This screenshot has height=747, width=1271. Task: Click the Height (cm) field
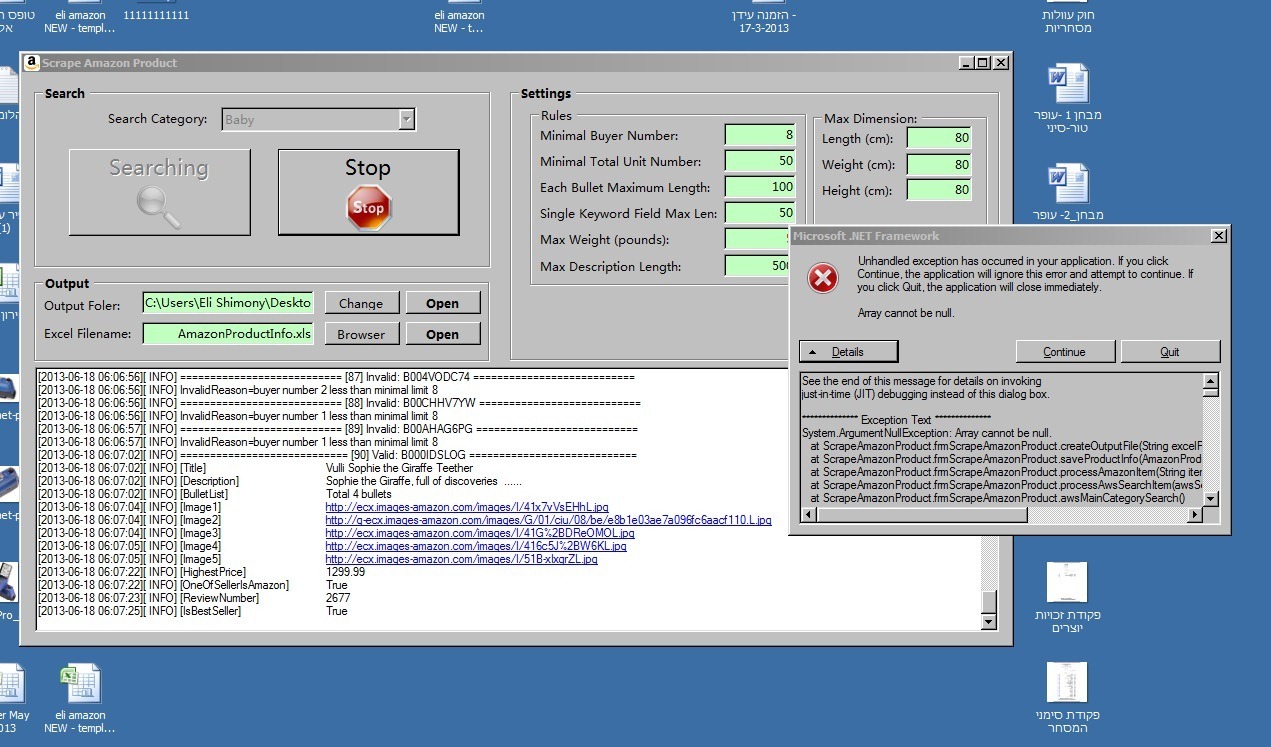[940, 190]
